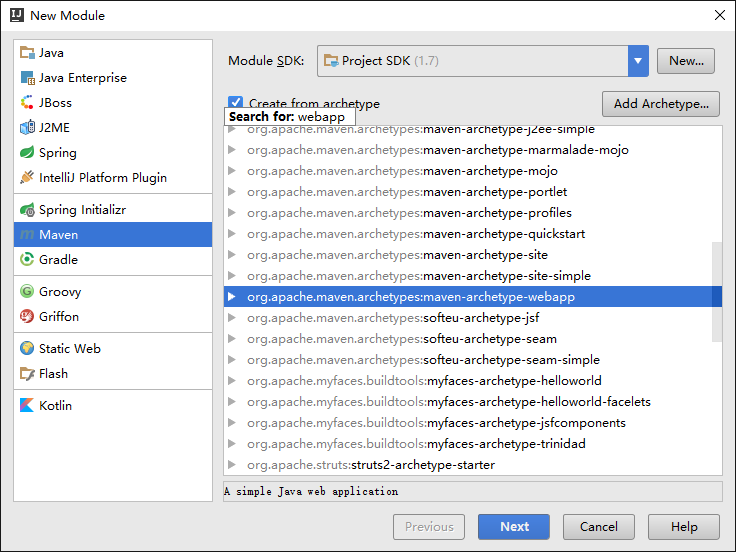Click the archetype list vertical scrollbar
This screenshot has width=736, height=552.
click(716, 290)
